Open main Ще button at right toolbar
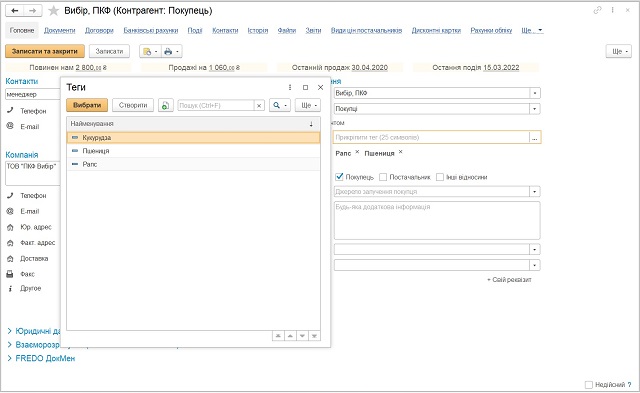 (619, 51)
